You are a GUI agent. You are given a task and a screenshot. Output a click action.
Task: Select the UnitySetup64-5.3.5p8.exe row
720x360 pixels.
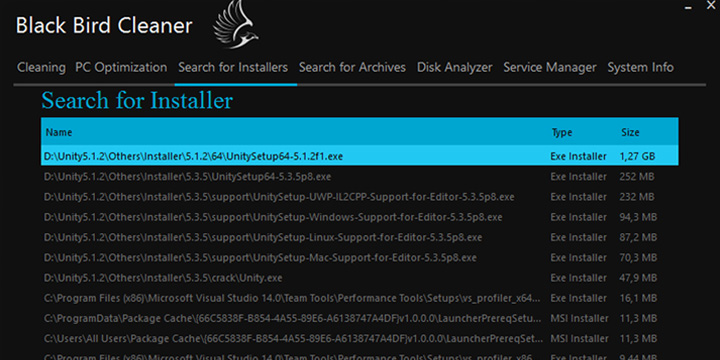pyautogui.click(x=360, y=177)
